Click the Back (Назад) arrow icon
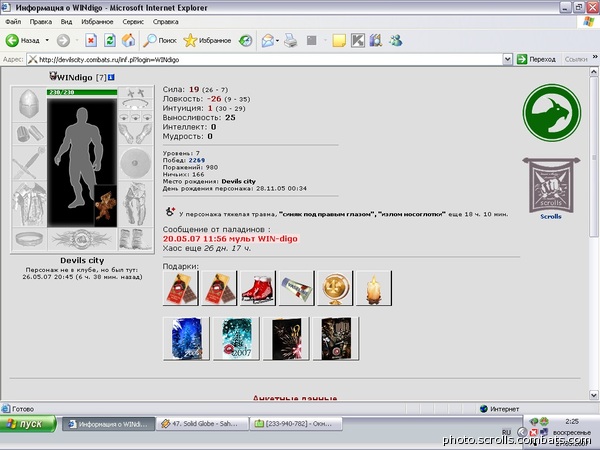Viewport: 600px width, 450px height. [x=12, y=40]
